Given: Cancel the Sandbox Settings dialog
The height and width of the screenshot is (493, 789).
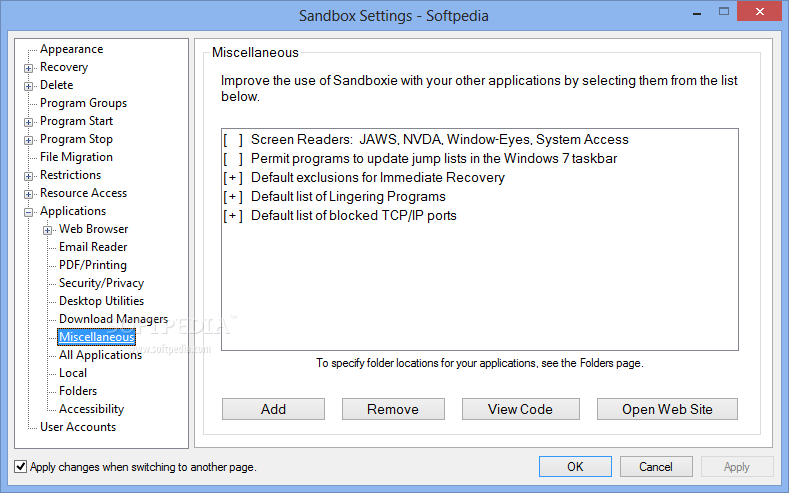Looking at the screenshot, I should coord(656,467).
